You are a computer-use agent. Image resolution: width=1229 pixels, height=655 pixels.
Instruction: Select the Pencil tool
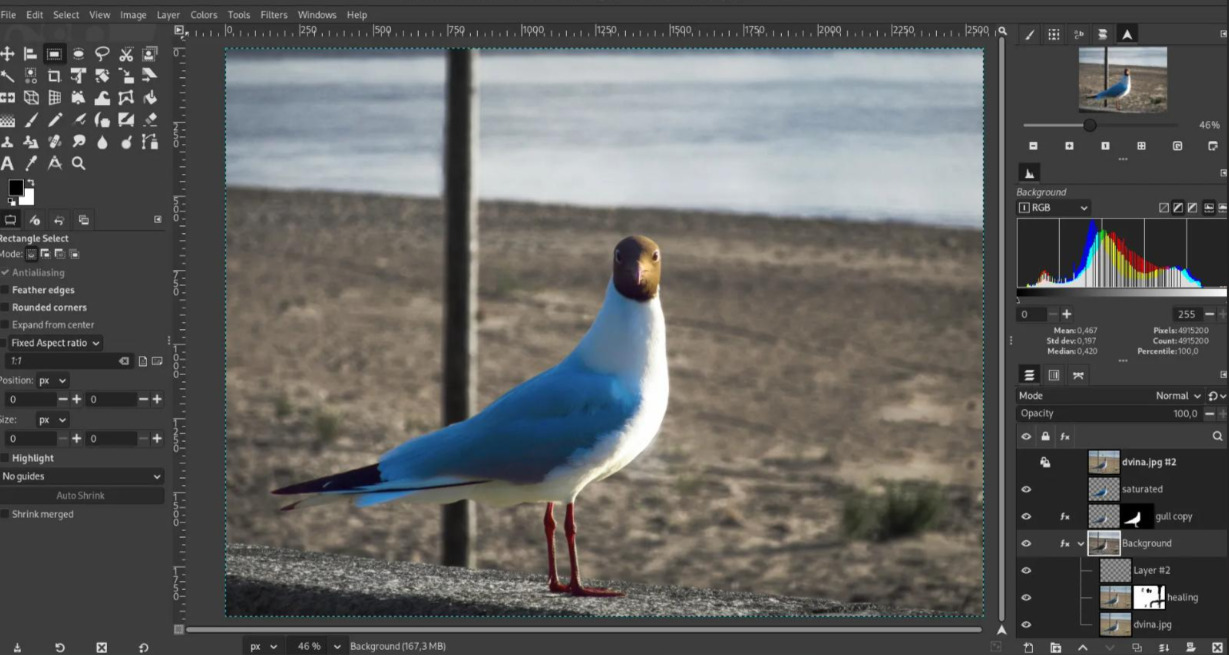[x=54, y=120]
